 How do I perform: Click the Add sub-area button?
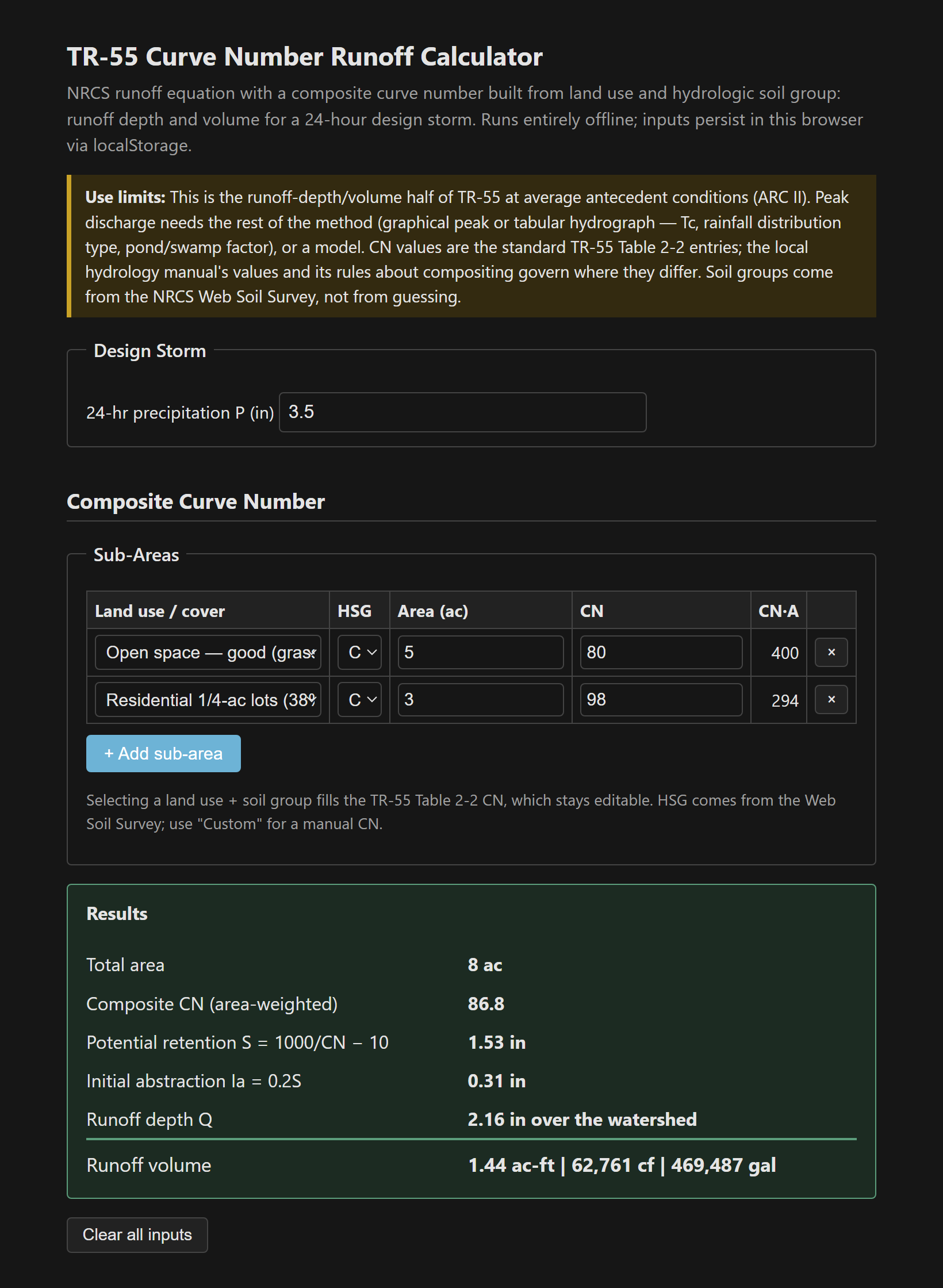(x=163, y=753)
